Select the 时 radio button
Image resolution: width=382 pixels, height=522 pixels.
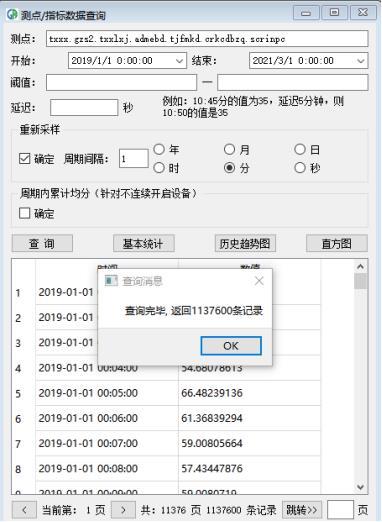[159, 168]
